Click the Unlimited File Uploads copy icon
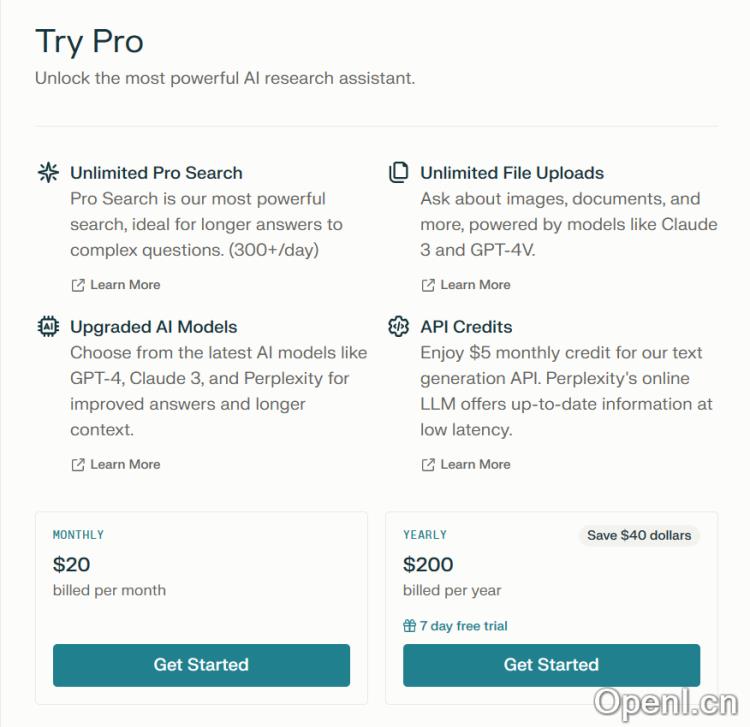Image resolution: width=750 pixels, height=727 pixels. click(x=398, y=173)
